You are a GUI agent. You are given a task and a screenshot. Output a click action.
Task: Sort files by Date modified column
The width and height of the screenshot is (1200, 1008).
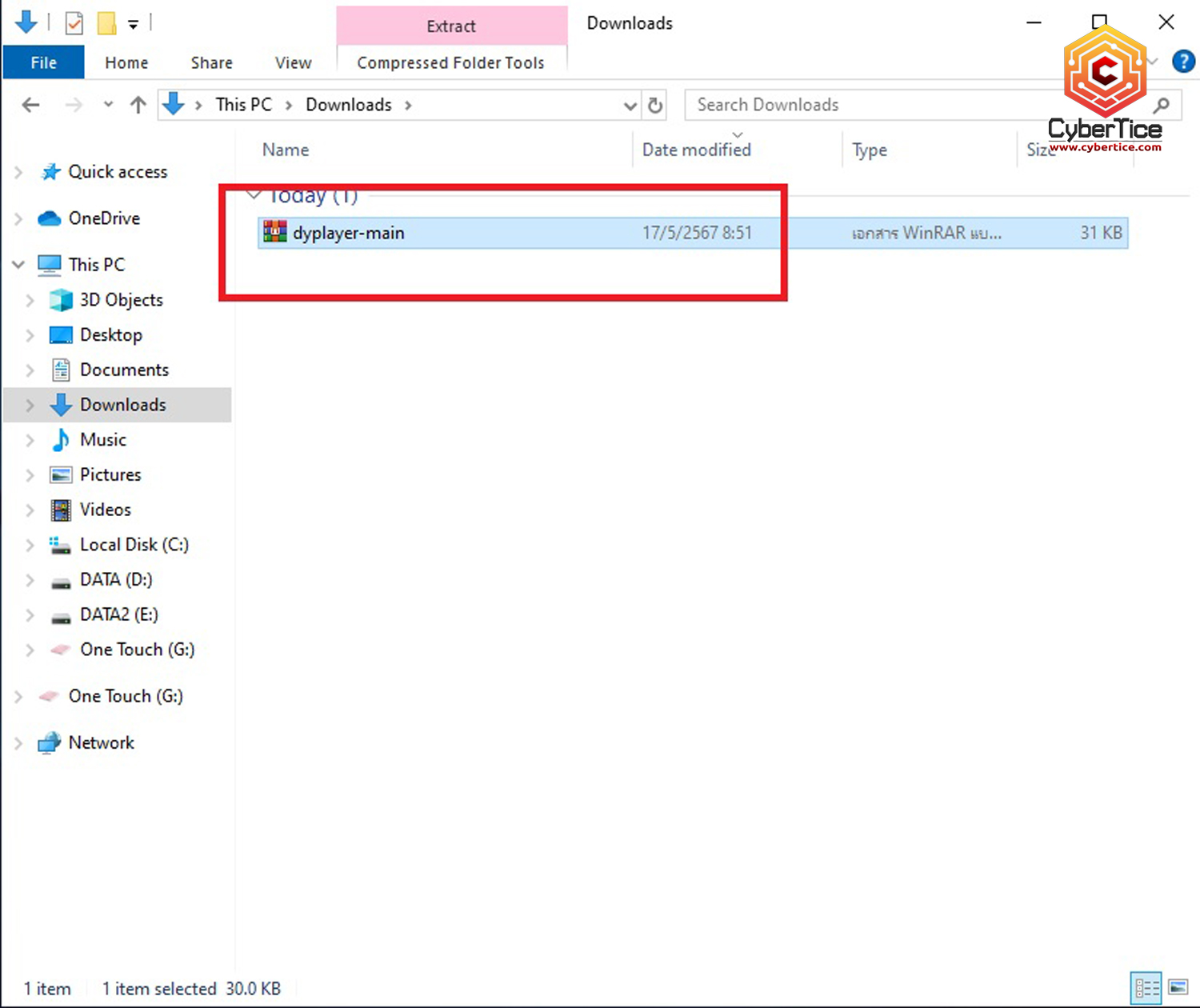696,150
